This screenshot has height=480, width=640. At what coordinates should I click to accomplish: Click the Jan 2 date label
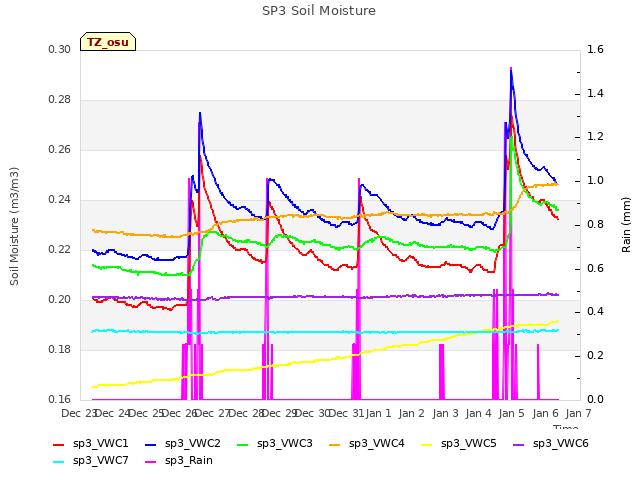pos(411,413)
